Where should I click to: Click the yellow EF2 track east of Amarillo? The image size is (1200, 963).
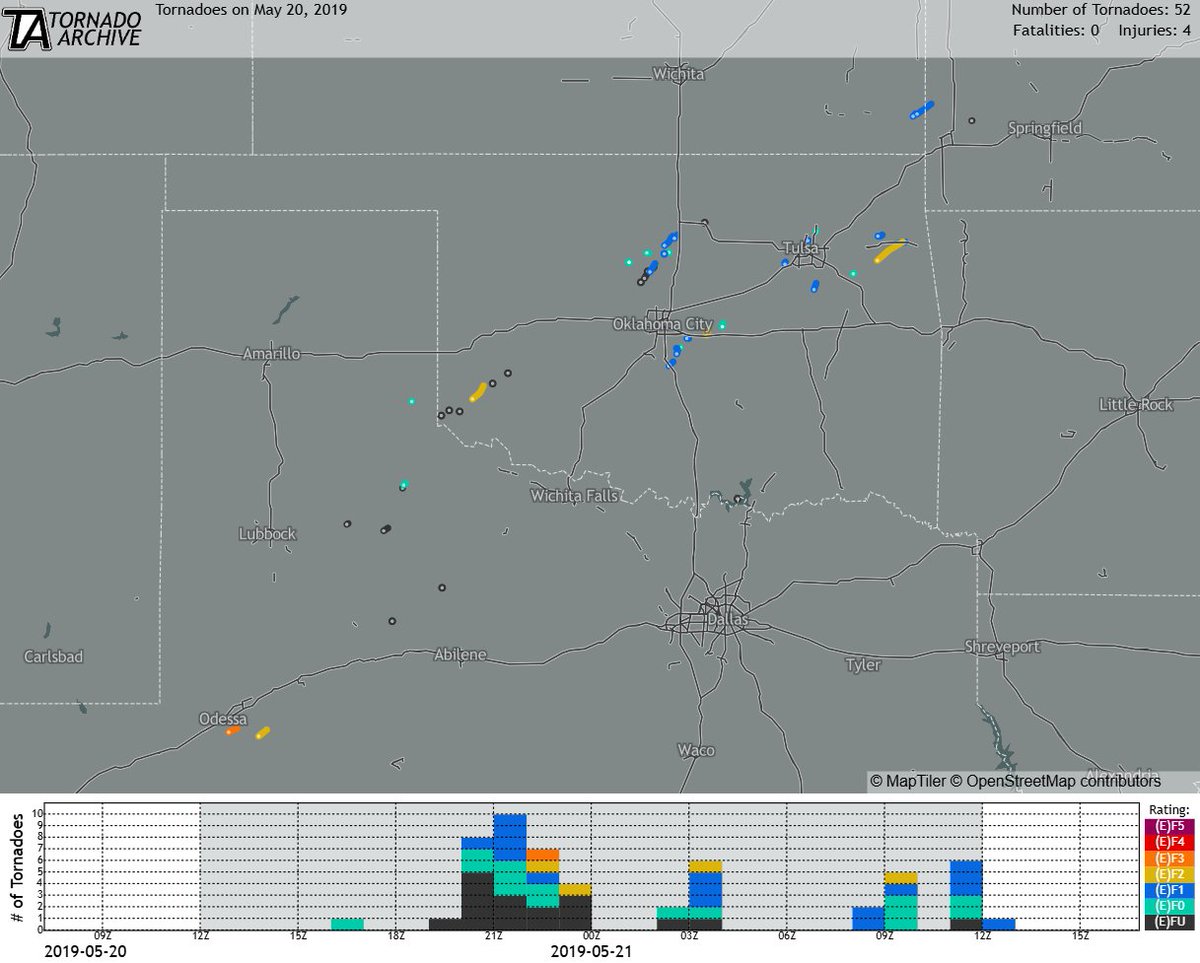coord(478,391)
